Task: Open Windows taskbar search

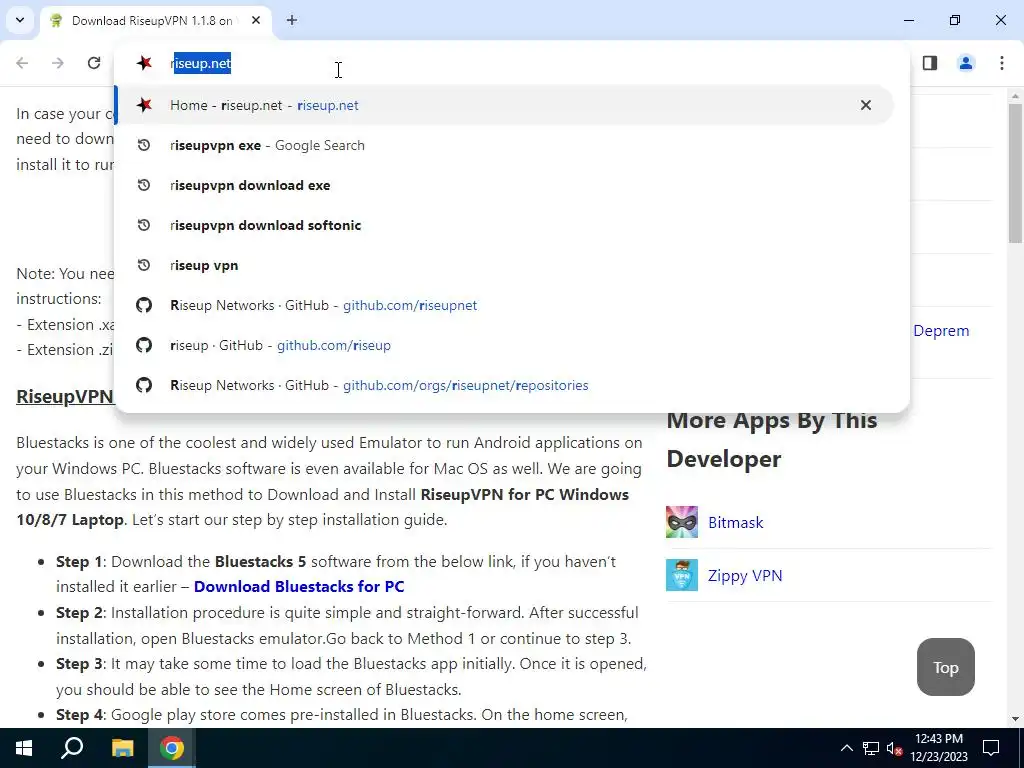Action: tap(72, 748)
